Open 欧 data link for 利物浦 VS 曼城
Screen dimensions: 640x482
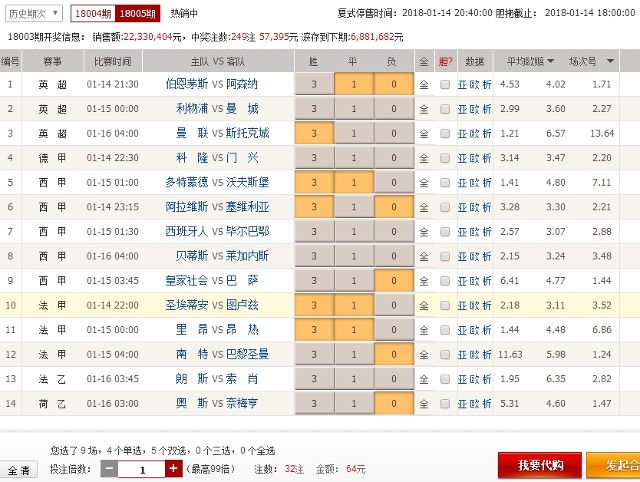pyautogui.click(x=474, y=109)
